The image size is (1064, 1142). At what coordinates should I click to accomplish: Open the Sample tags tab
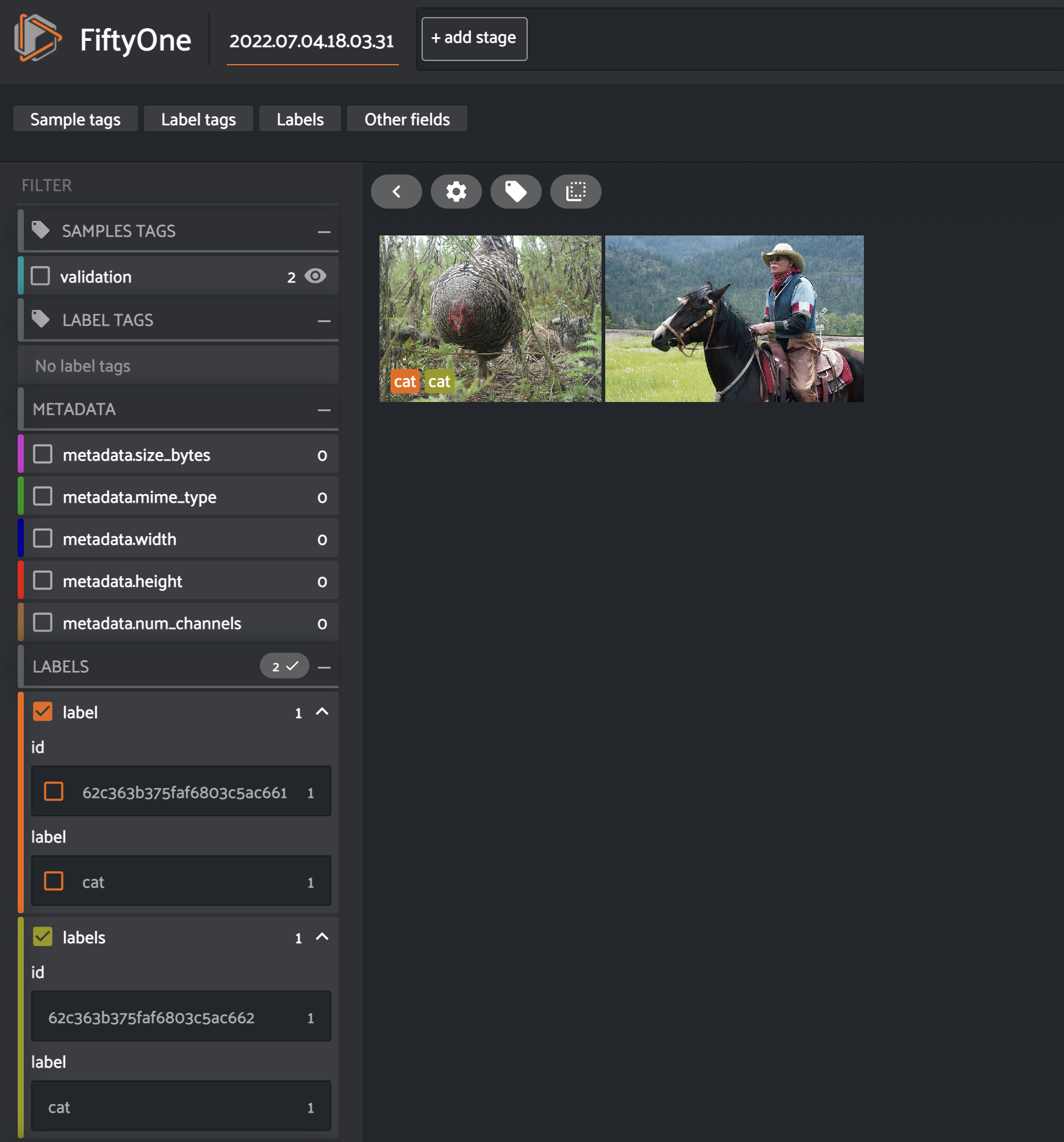76,119
